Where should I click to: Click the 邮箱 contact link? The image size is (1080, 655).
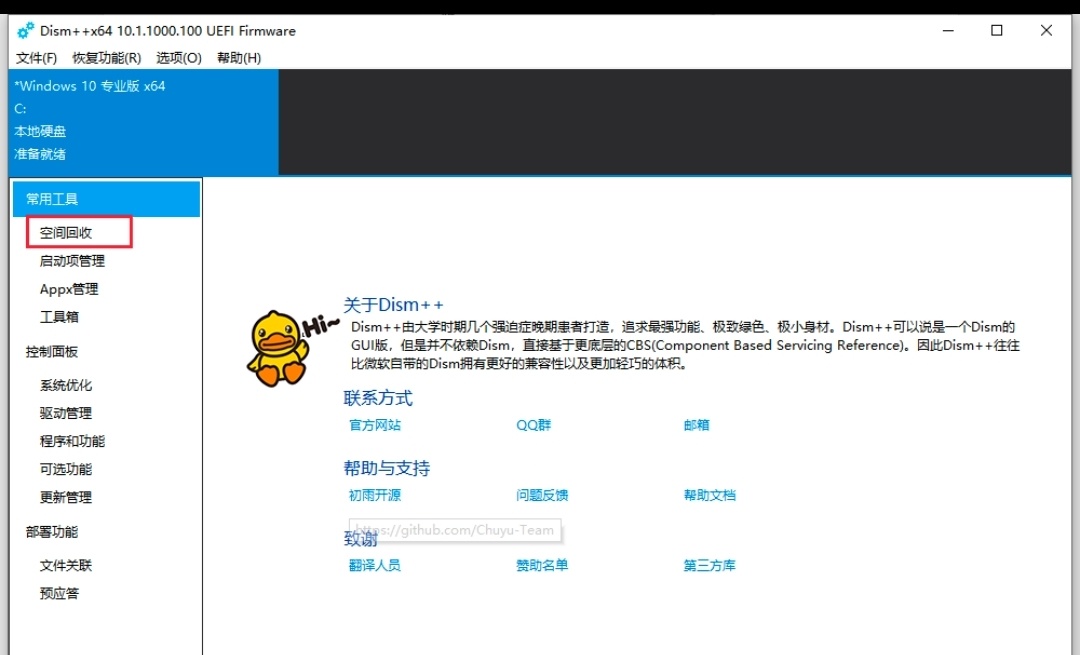coord(696,425)
